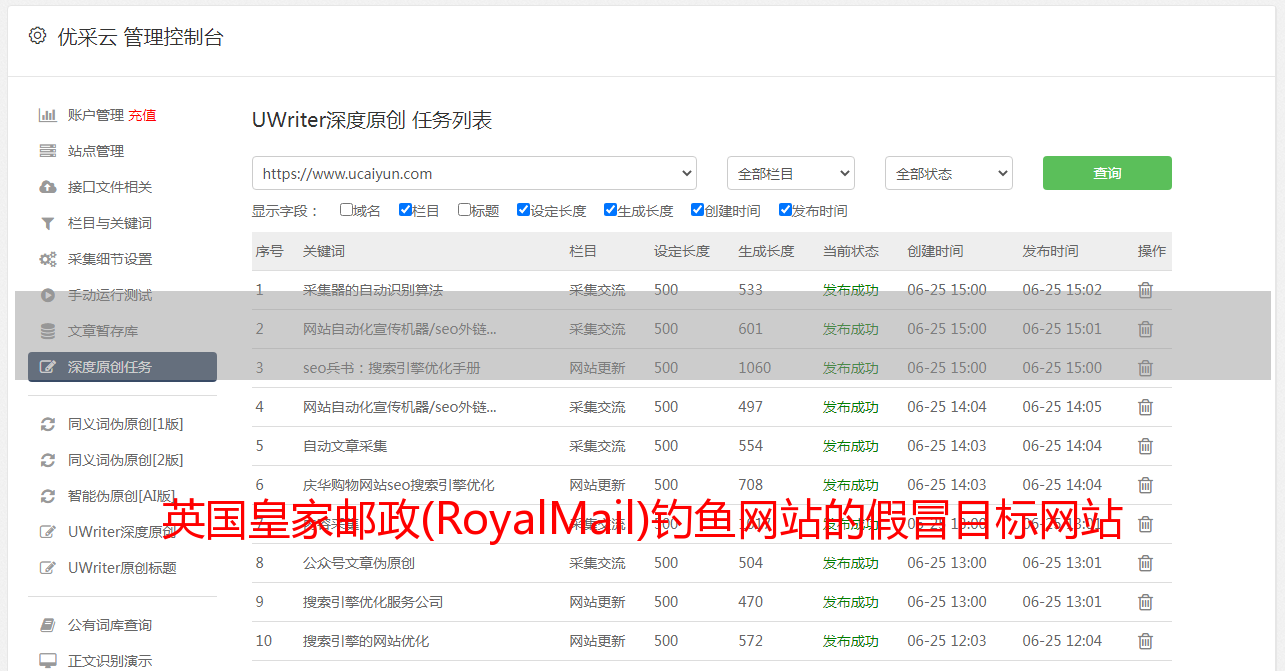Click the refresh icon for 同义词伪原创[2版]
Viewport: 1285px width, 671px height.
pyautogui.click(x=47, y=460)
